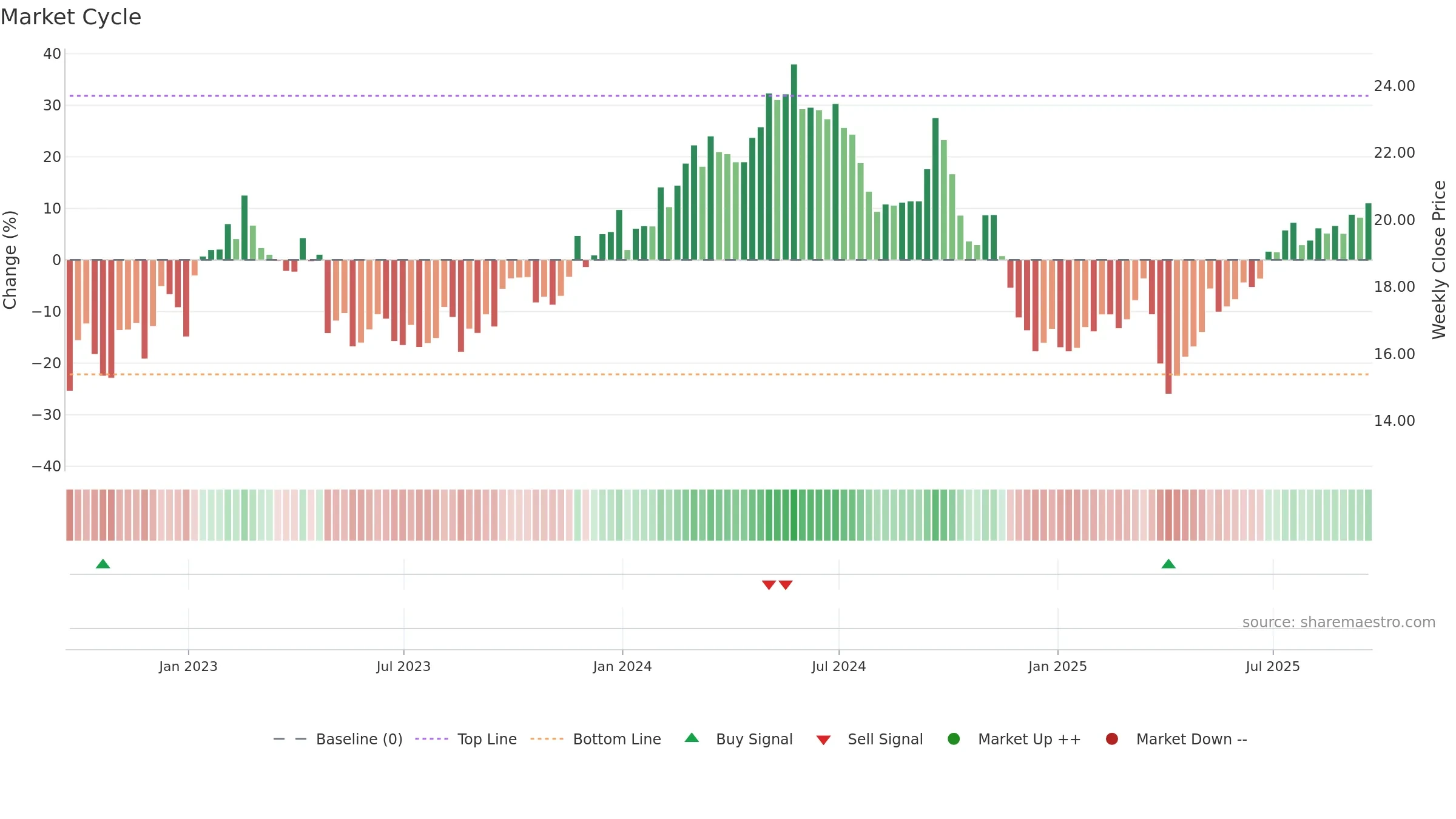Click the Market Down -- red dot
This screenshot has width=1456, height=819.
tap(1112, 738)
